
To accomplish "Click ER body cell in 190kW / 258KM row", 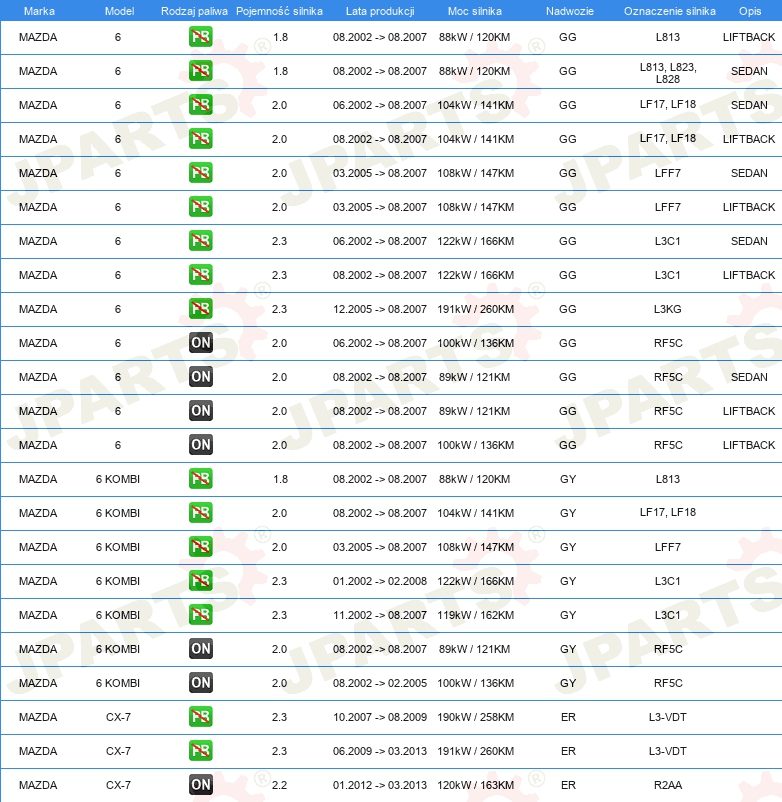I will 568,717.
